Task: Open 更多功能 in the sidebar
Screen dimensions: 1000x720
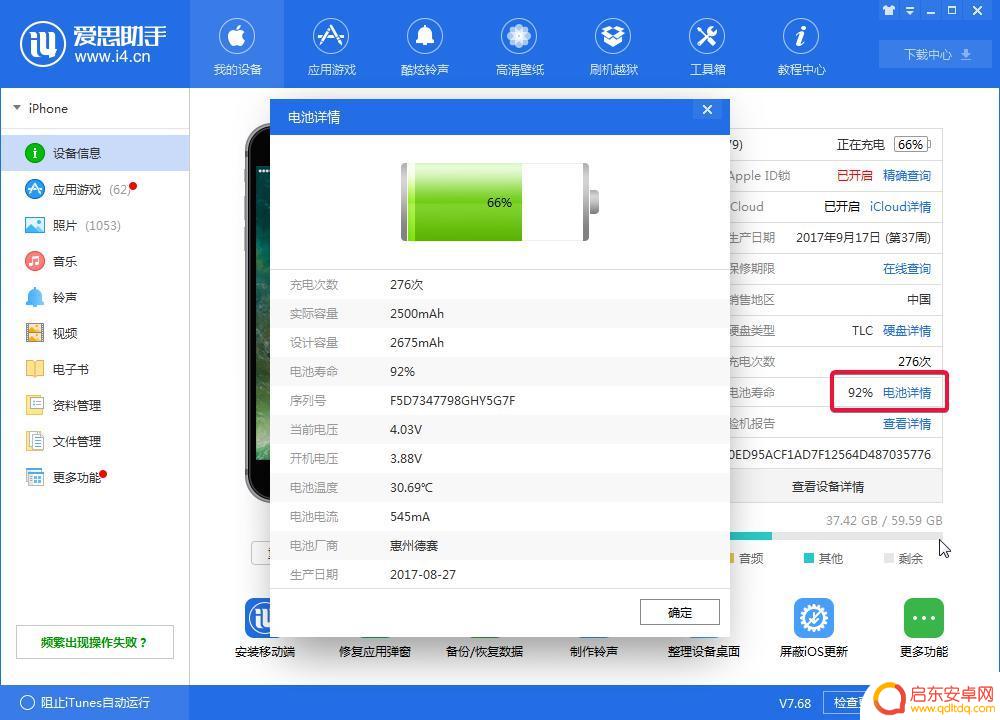Action: click(x=95, y=477)
